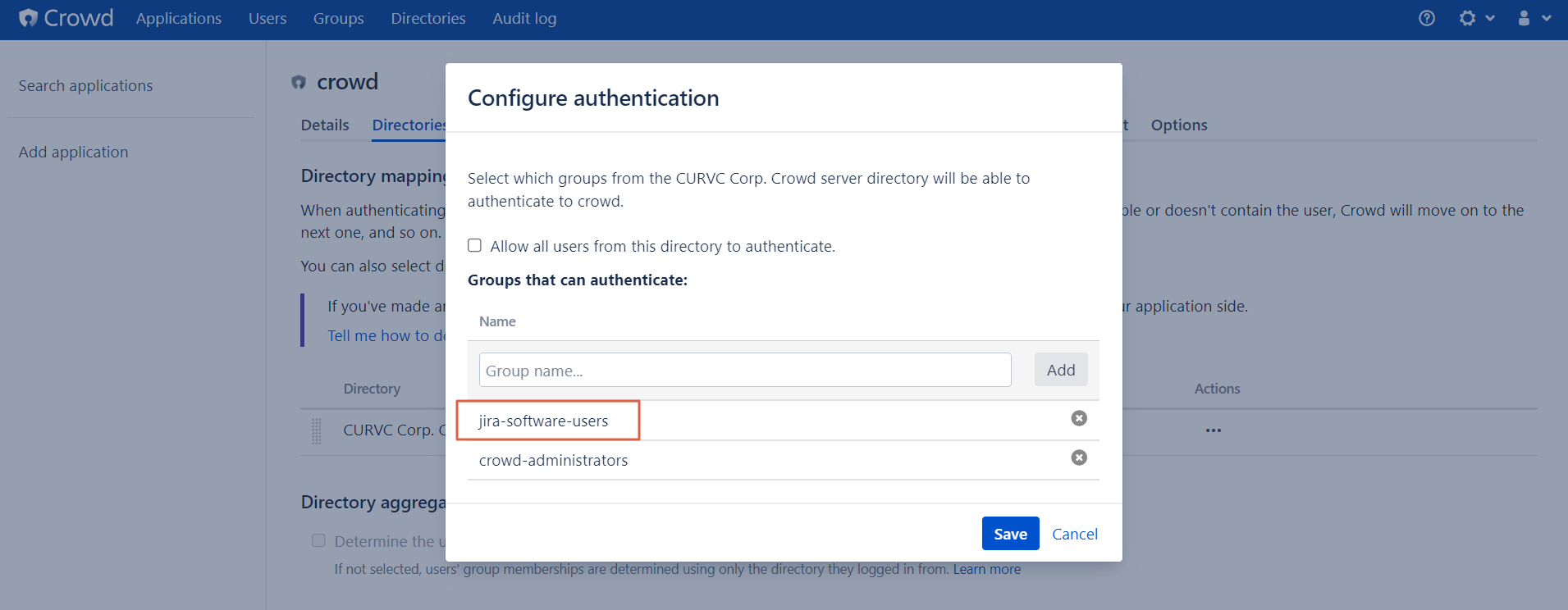
Task: Remove jira-software-users group from list
Action: click(x=1079, y=418)
